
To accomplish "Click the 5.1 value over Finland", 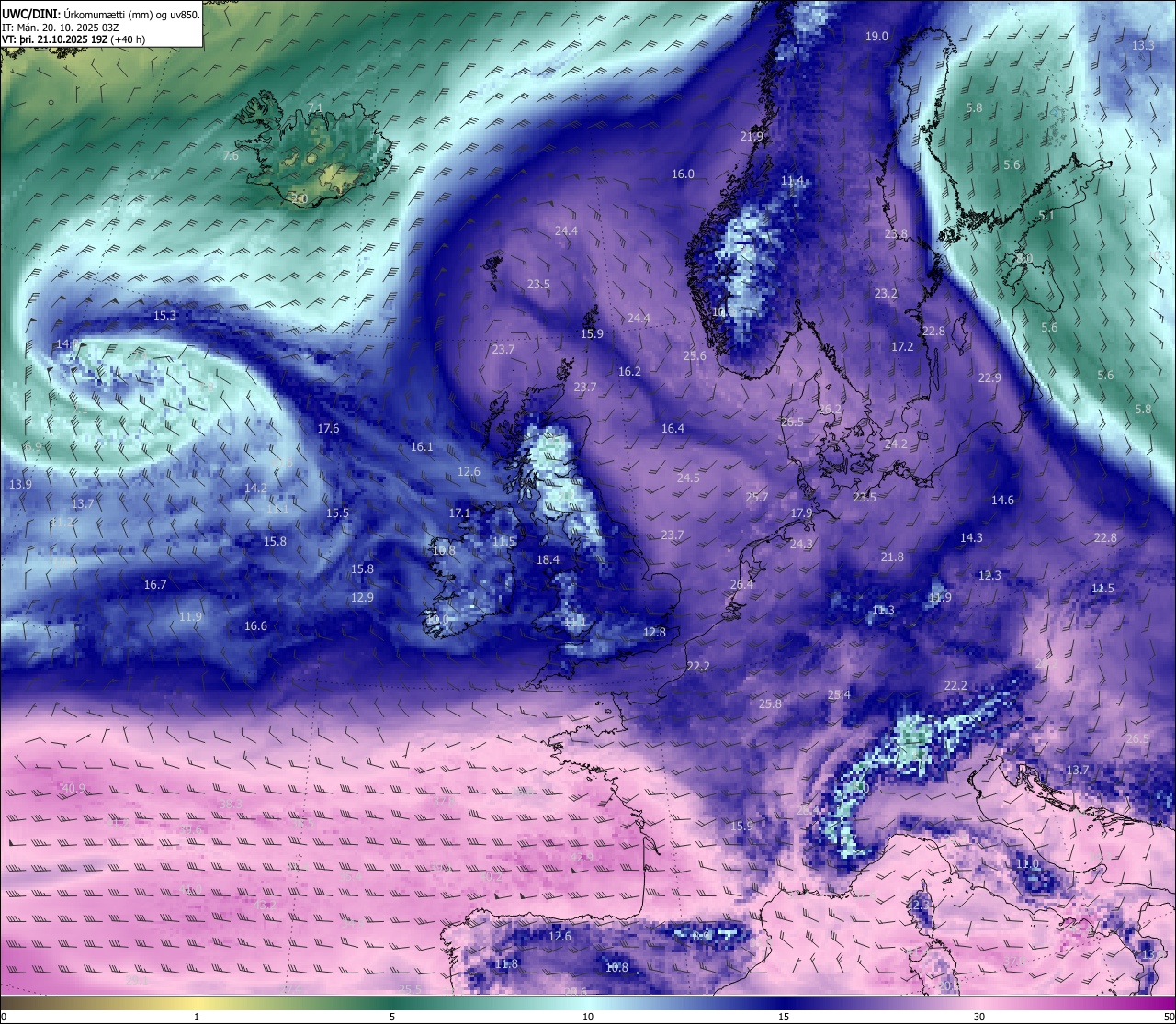I will click(x=1046, y=216).
